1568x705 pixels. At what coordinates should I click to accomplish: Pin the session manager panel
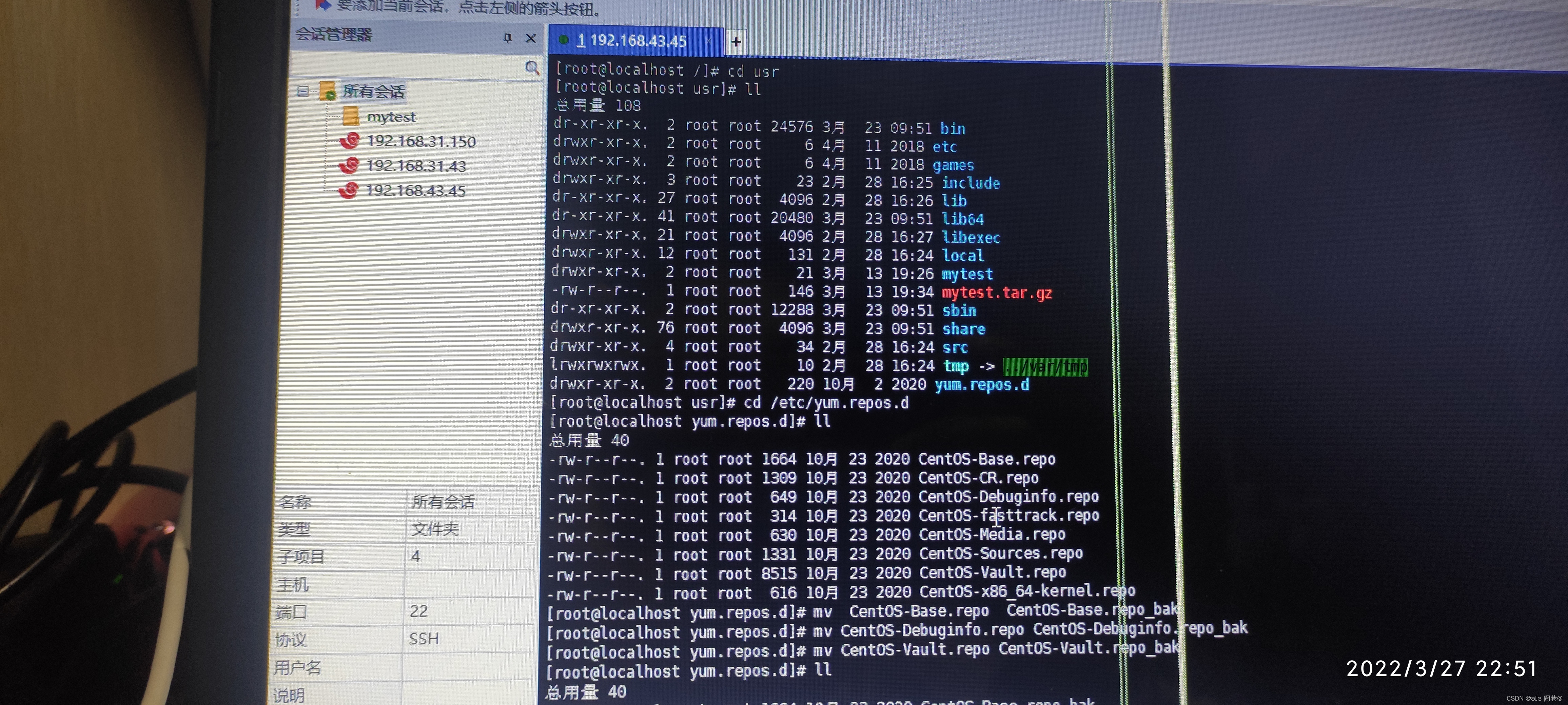pos(508,38)
